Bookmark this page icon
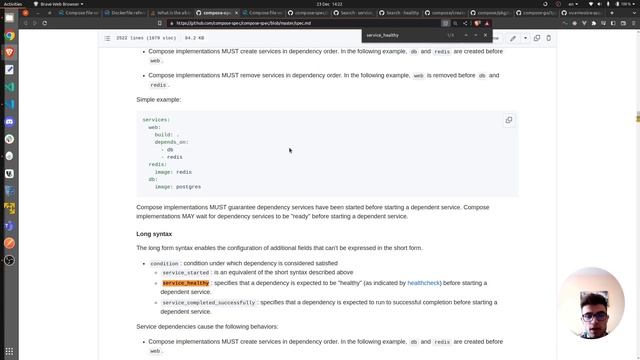 [x=160, y=23]
